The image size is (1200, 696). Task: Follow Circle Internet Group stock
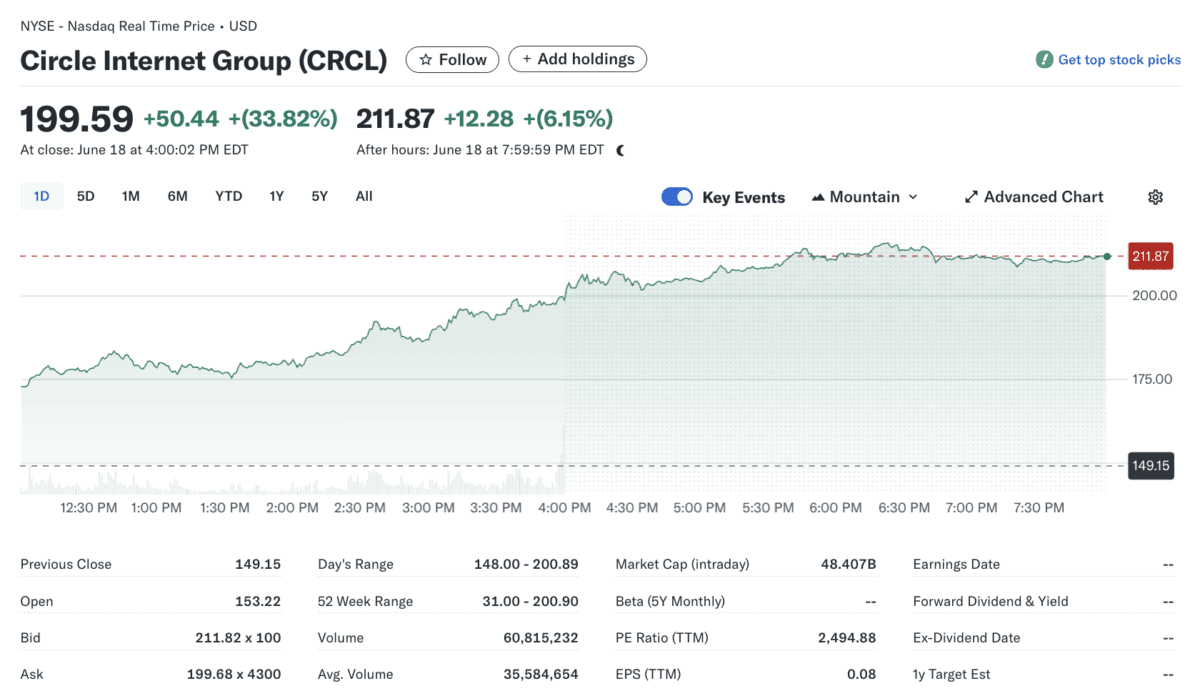[x=453, y=60]
